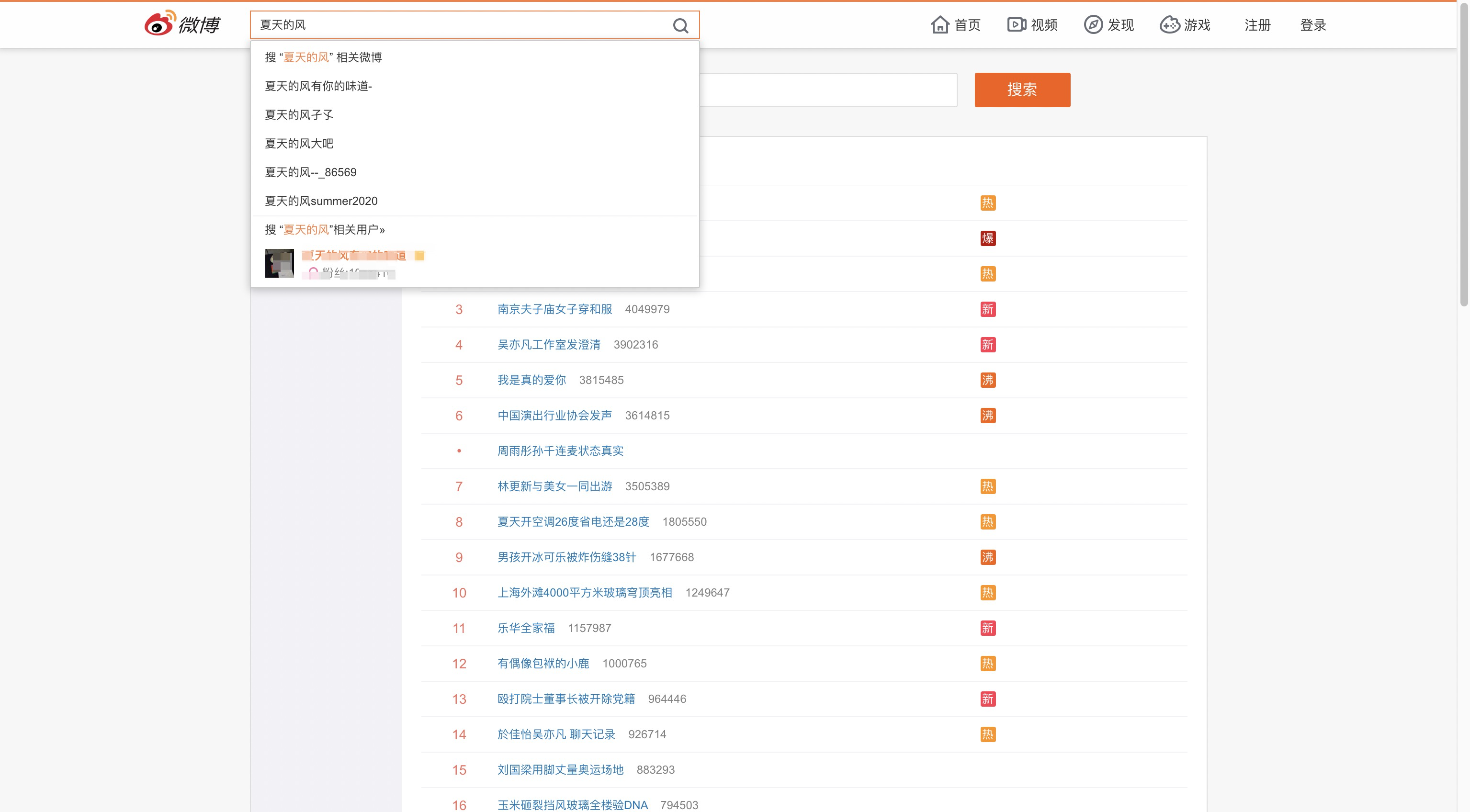Open 搜夏天的风相关用户 link
This screenshot has height=812, width=1470.
point(325,230)
